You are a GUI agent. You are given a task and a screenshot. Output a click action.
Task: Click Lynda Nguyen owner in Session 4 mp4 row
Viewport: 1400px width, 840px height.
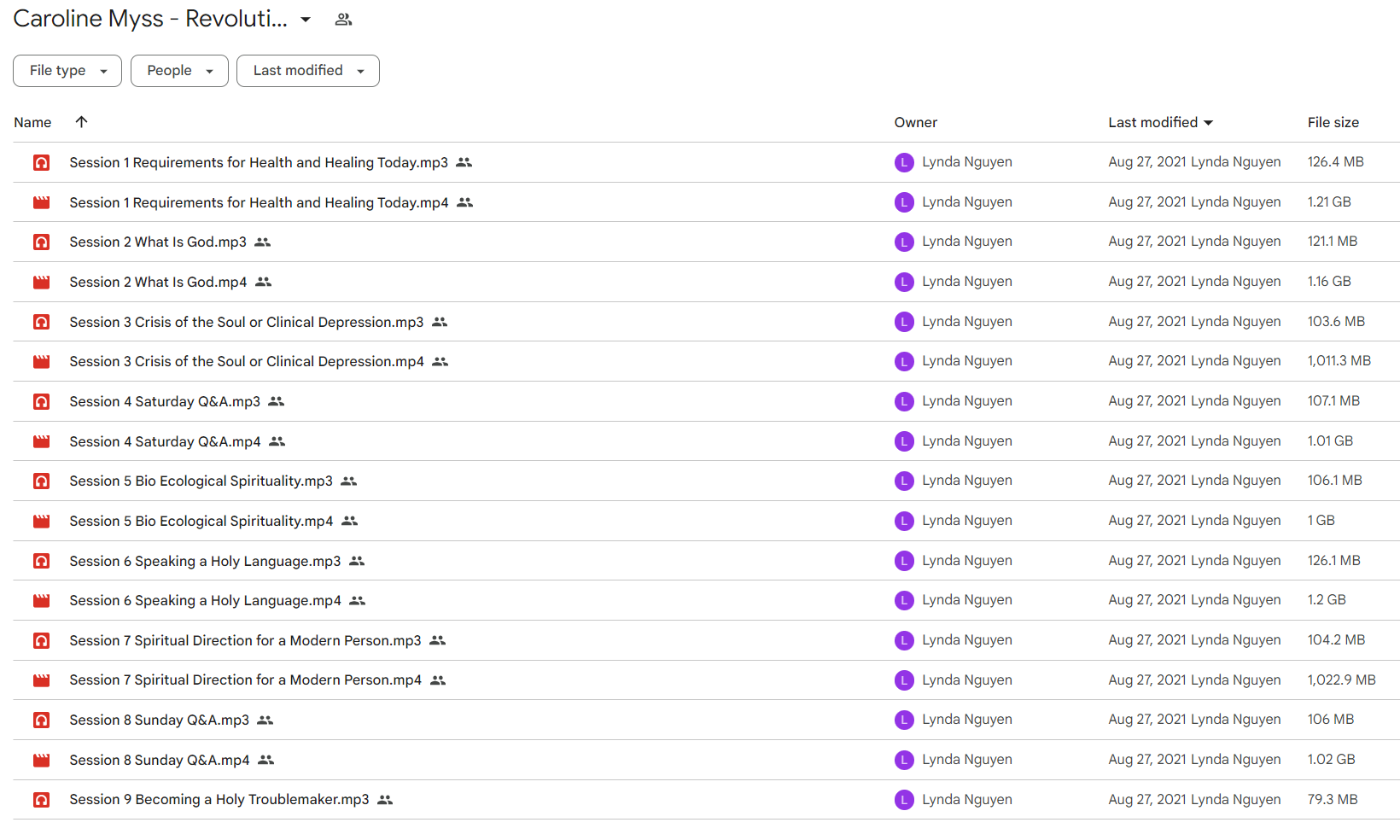pyautogui.click(x=967, y=441)
